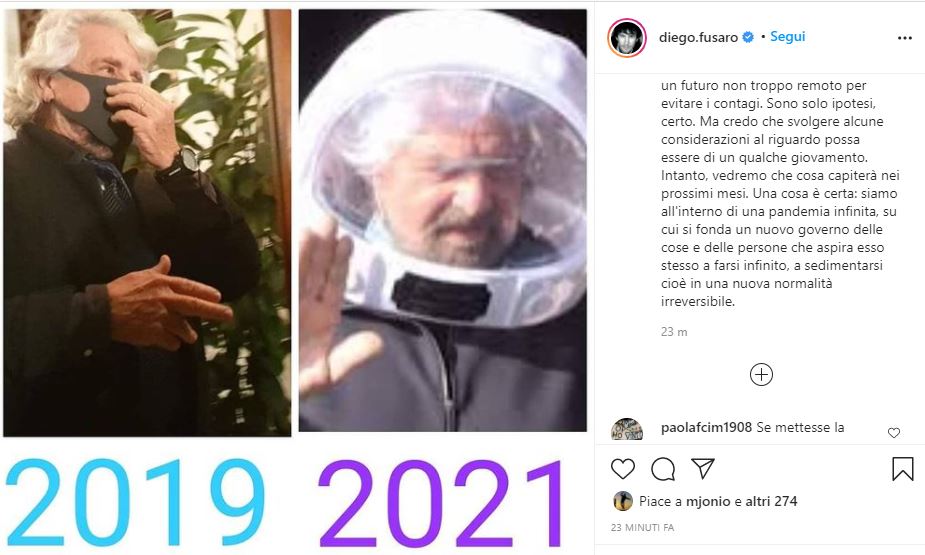This screenshot has height=555, width=925.
Task: Click the 23 MINUTI FA timestamp
Action: pos(642,527)
